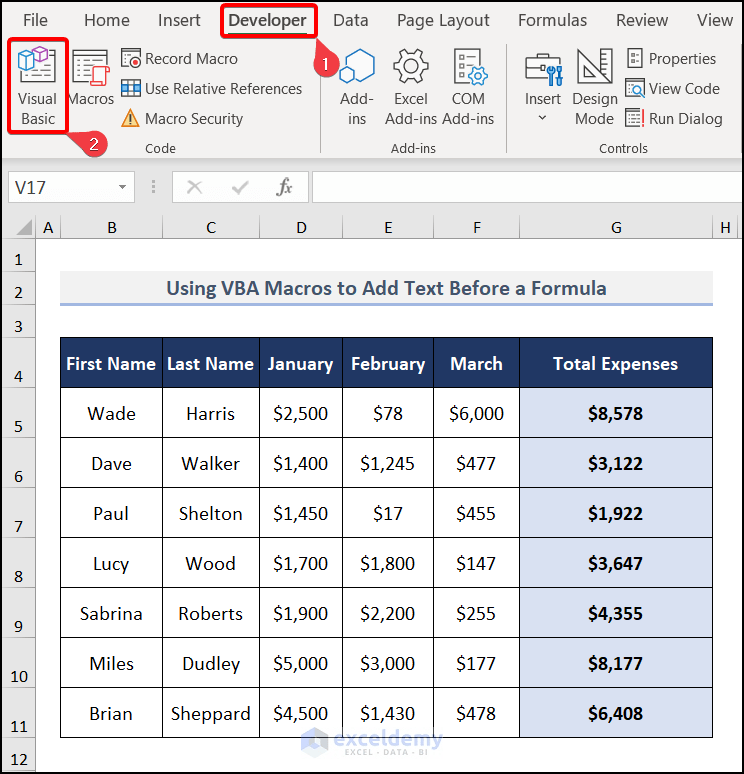Click the title cell 'Using VBA Macros to Add Text Before a Formula'
The width and height of the screenshot is (744, 774).
point(387,288)
